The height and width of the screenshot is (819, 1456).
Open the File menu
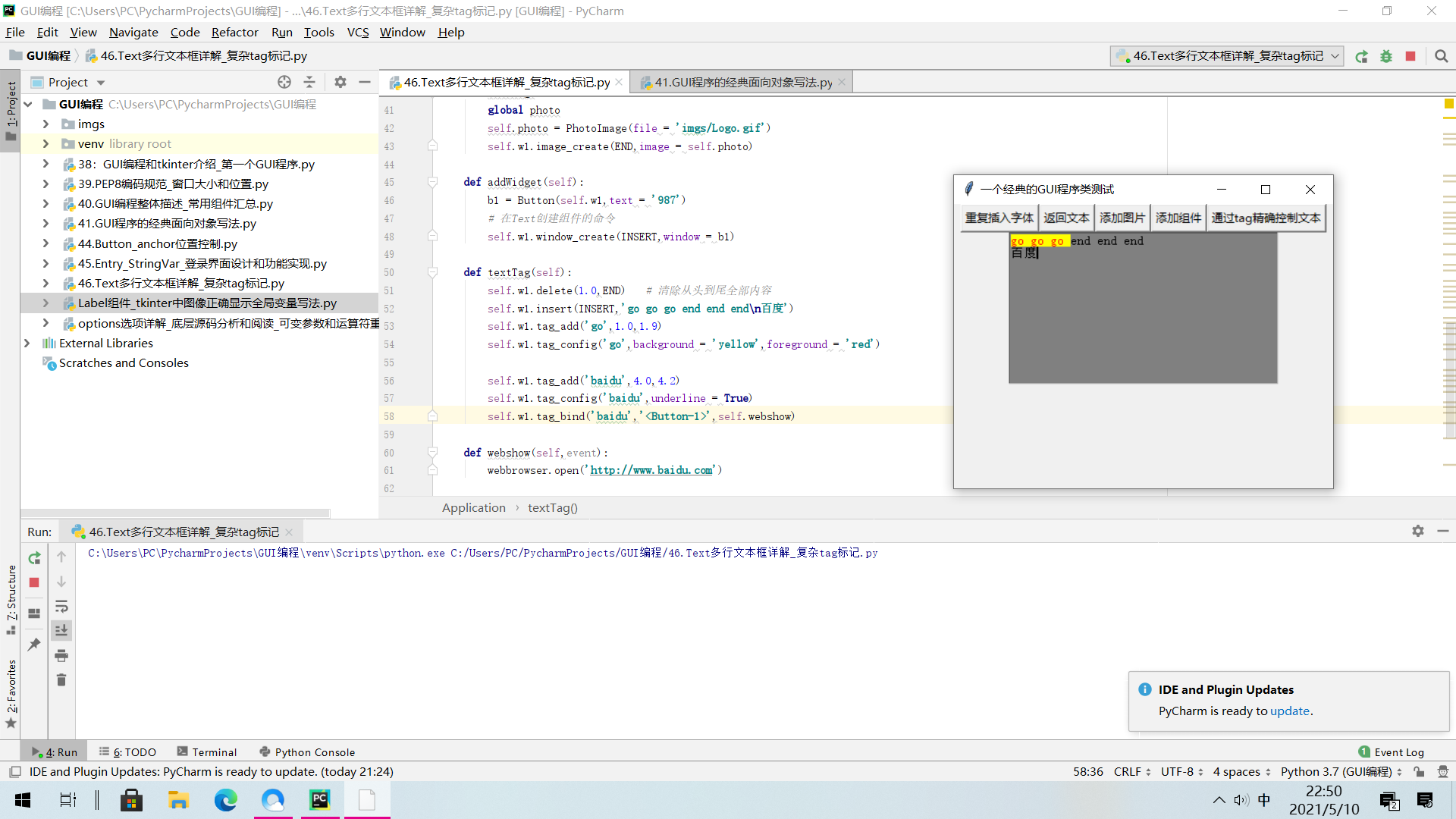click(x=15, y=32)
